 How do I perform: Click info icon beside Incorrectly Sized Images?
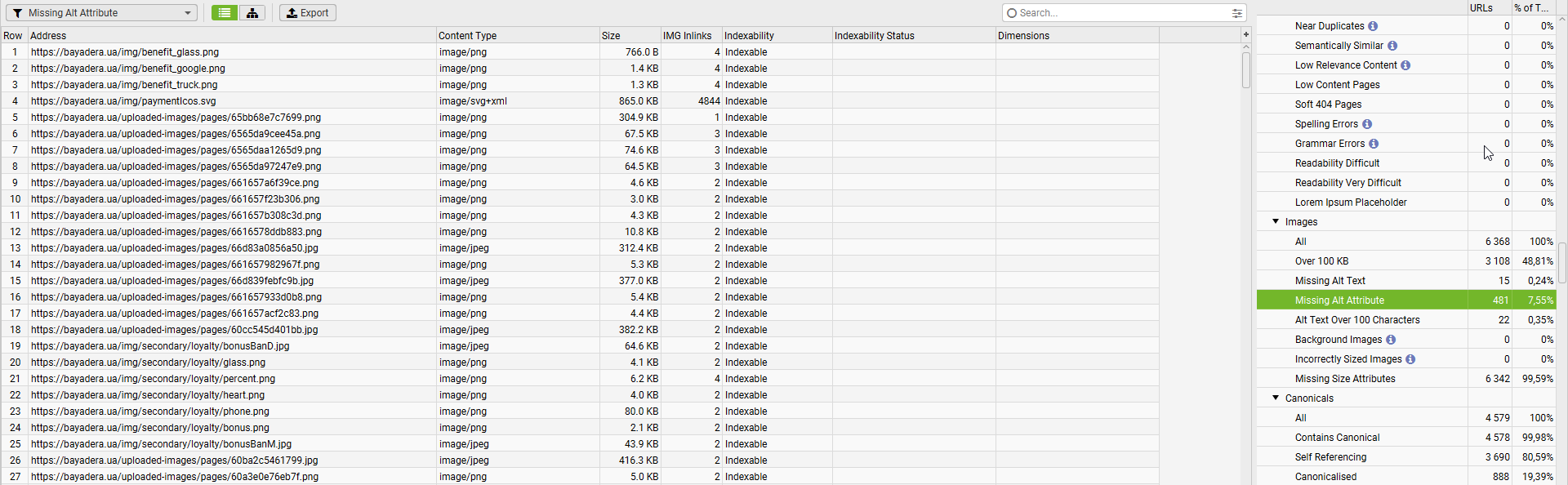1410,359
